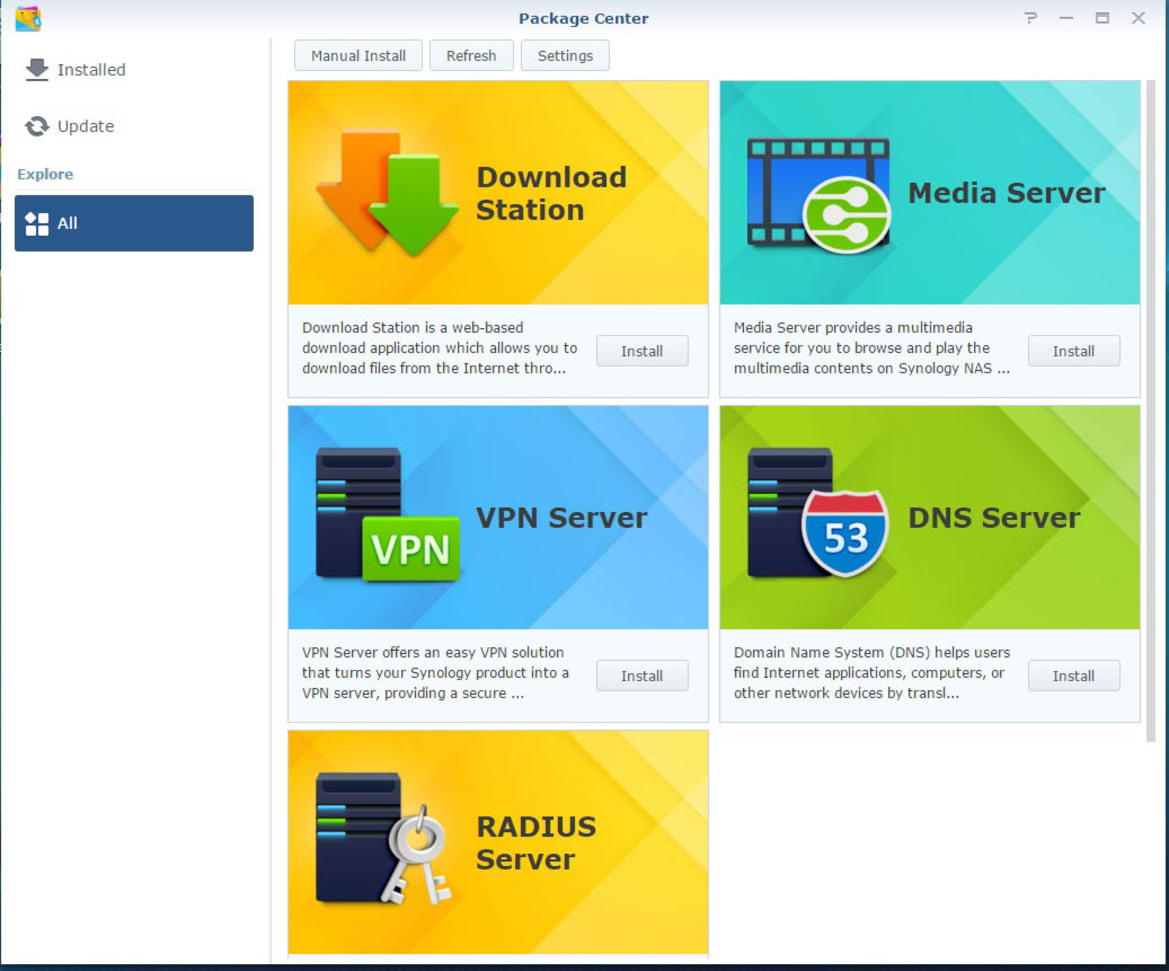Open the DNS Server title

click(994, 518)
